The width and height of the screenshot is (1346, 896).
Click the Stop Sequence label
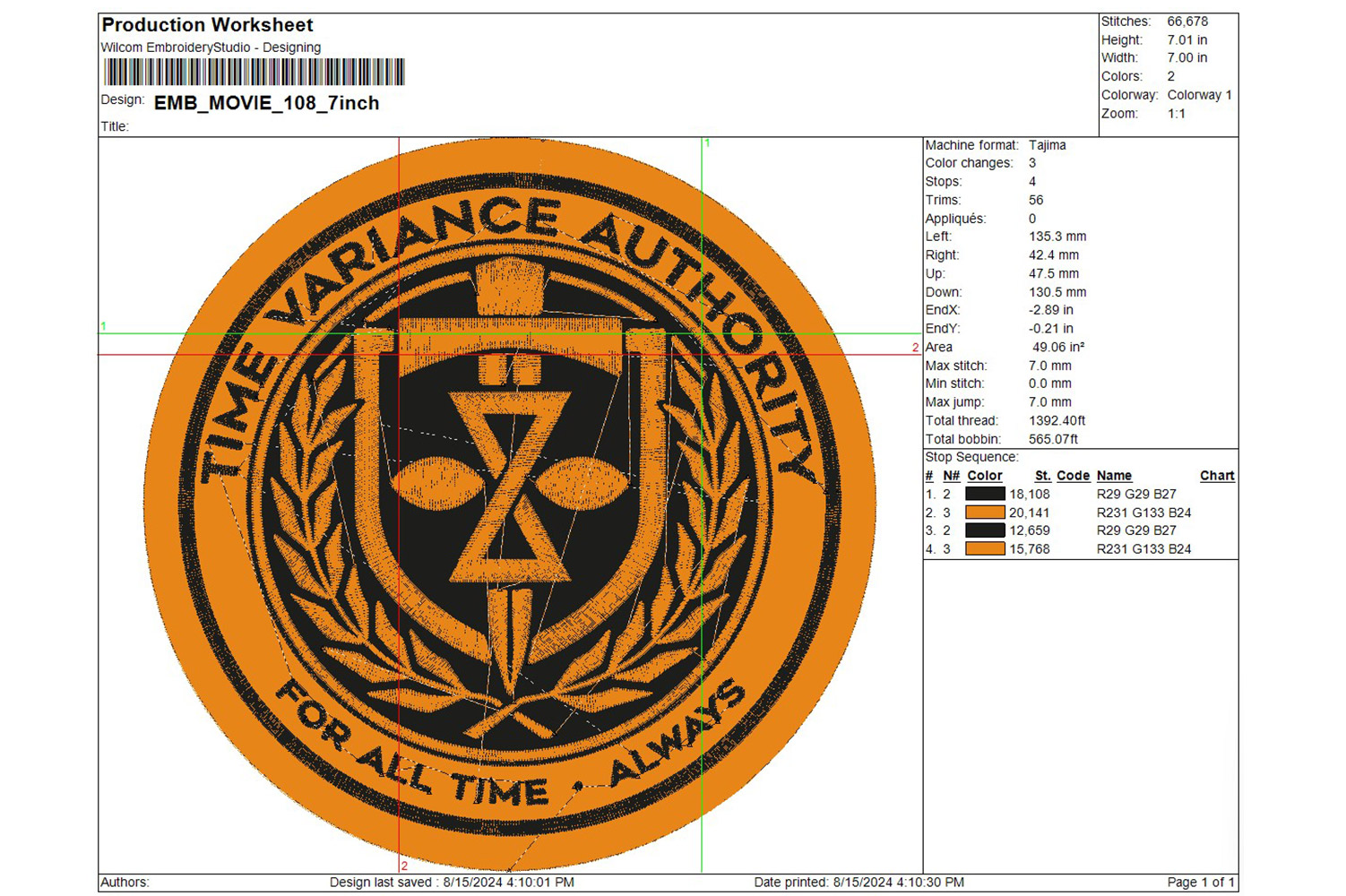971,458
